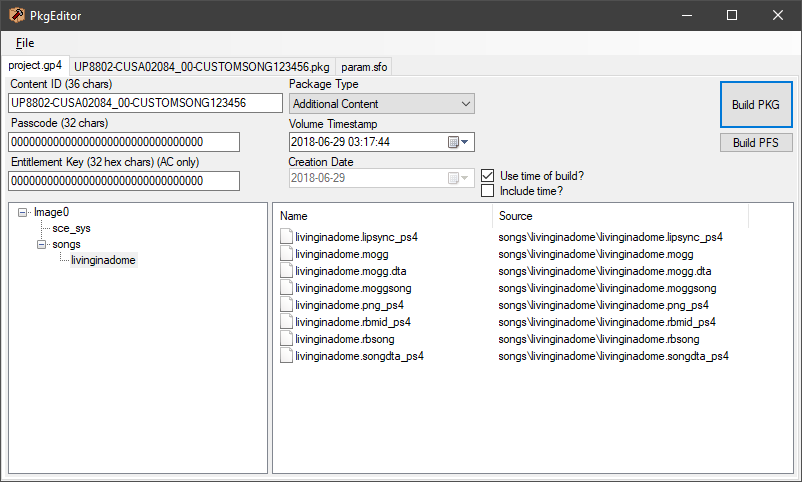This screenshot has height=482, width=802.
Task: Click the Passcode input field
Action: pos(124,142)
